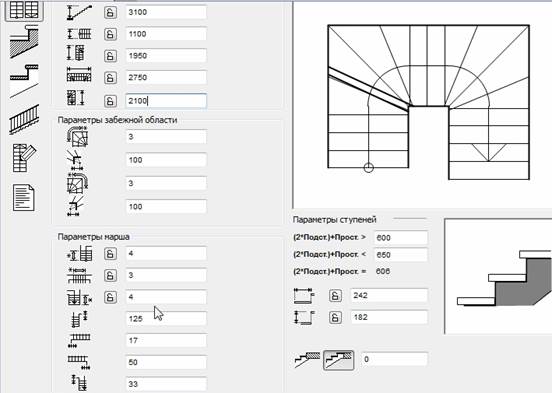
Task: Edit the 33 field in flight parameters
Action: click(166, 384)
